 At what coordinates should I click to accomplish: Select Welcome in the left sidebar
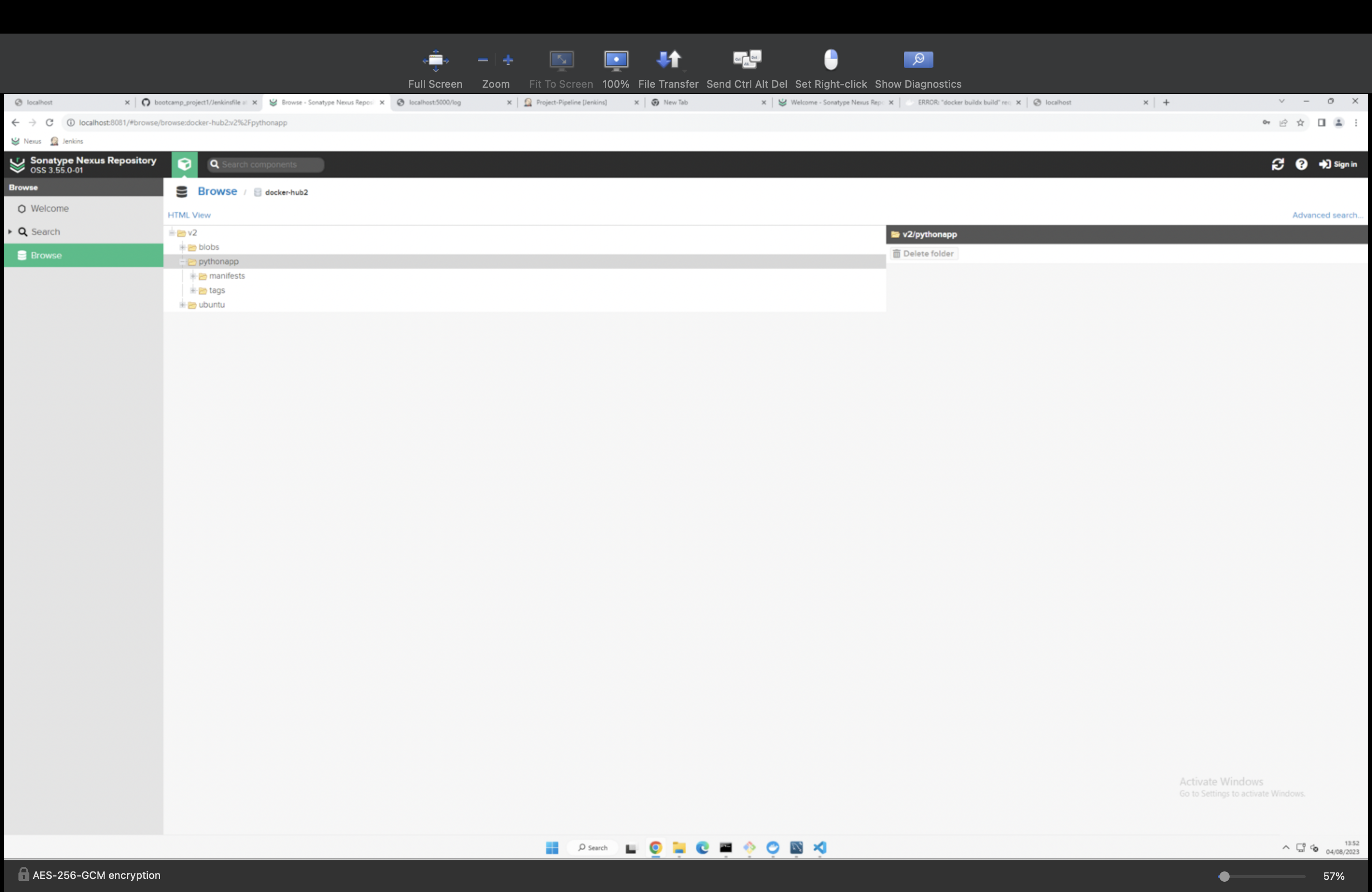49,209
